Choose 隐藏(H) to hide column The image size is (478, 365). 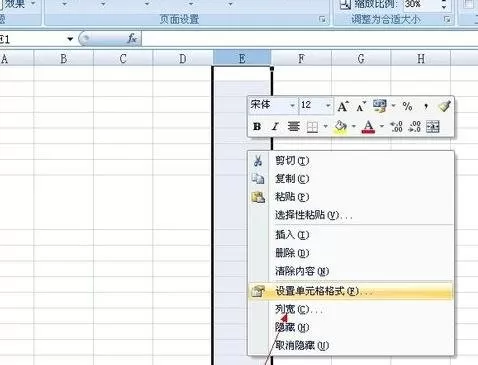tap(351, 328)
